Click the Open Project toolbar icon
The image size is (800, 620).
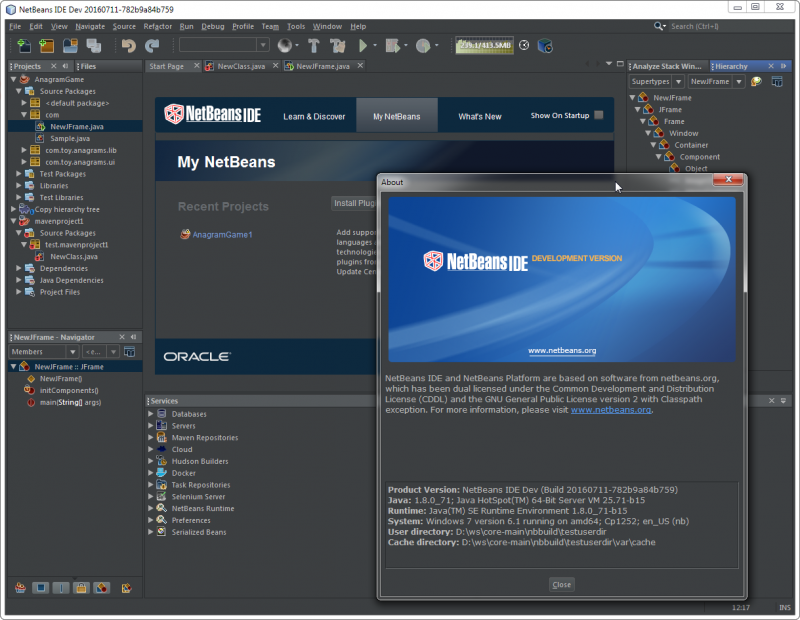[x=69, y=45]
